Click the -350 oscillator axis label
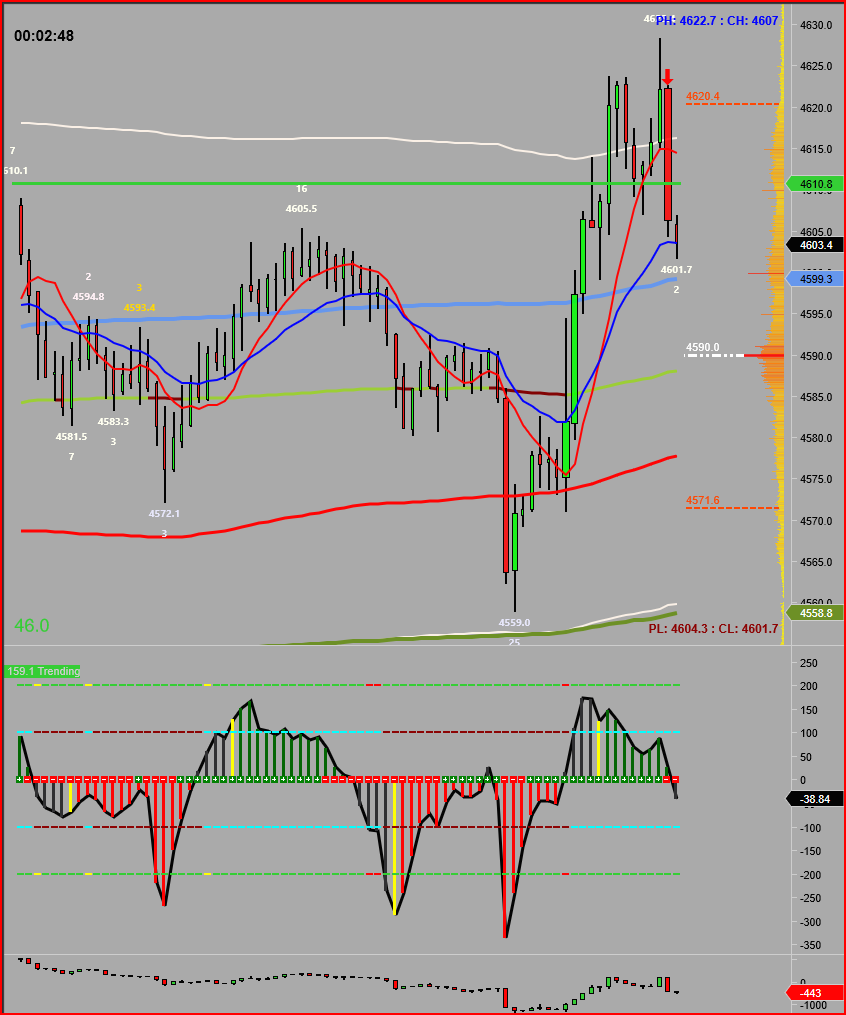 tap(808, 946)
